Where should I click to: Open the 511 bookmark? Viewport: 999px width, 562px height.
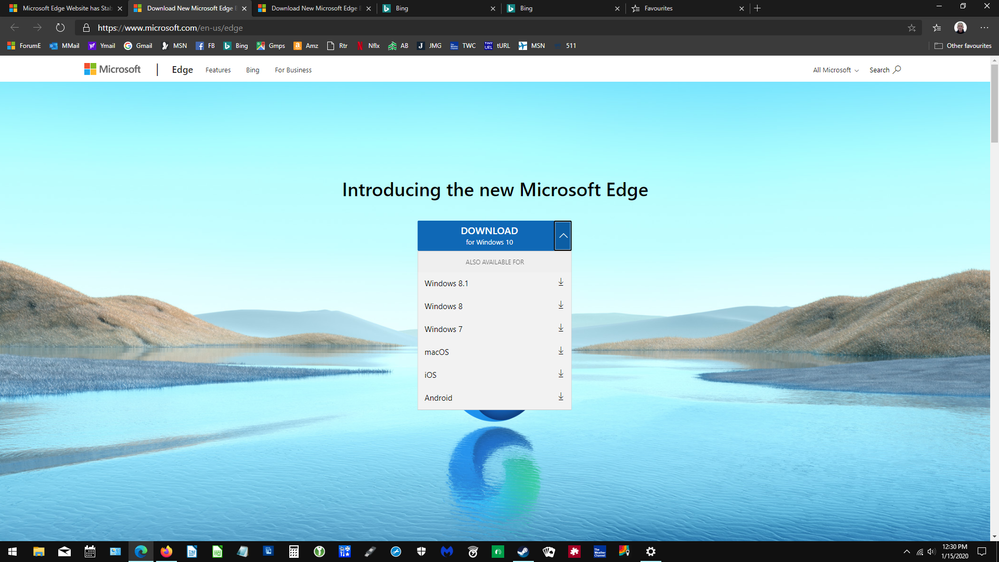(x=565, y=46)
